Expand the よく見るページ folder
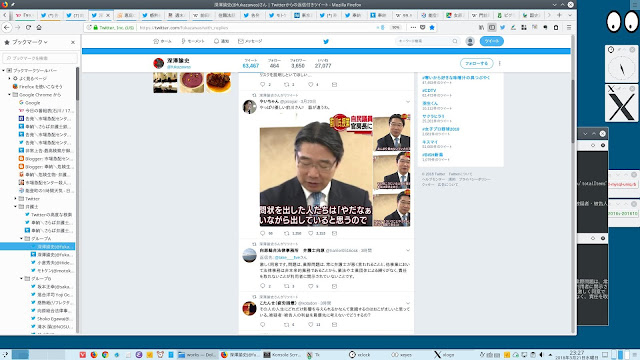Image resolution: width=640 pixels, height=360 pixels. (x=9, y=78)
